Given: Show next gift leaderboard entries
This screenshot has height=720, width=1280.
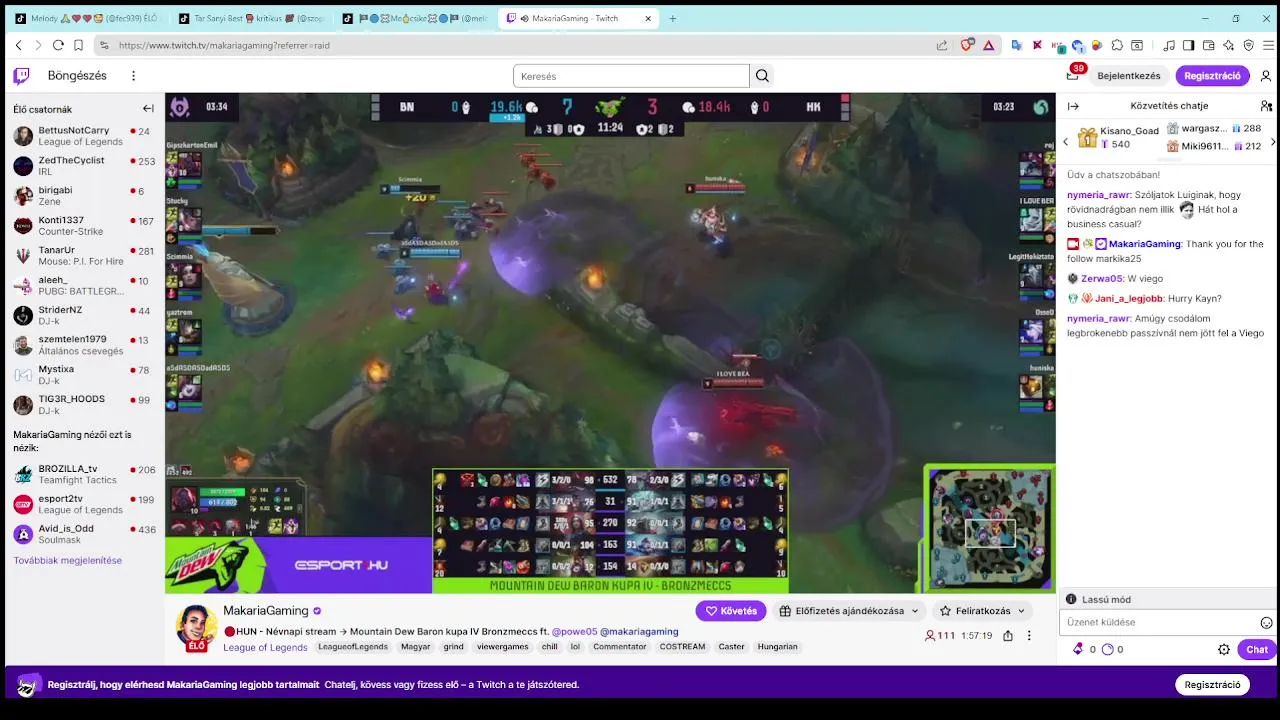Looking at the screenshot, I should coord(1272,142).
